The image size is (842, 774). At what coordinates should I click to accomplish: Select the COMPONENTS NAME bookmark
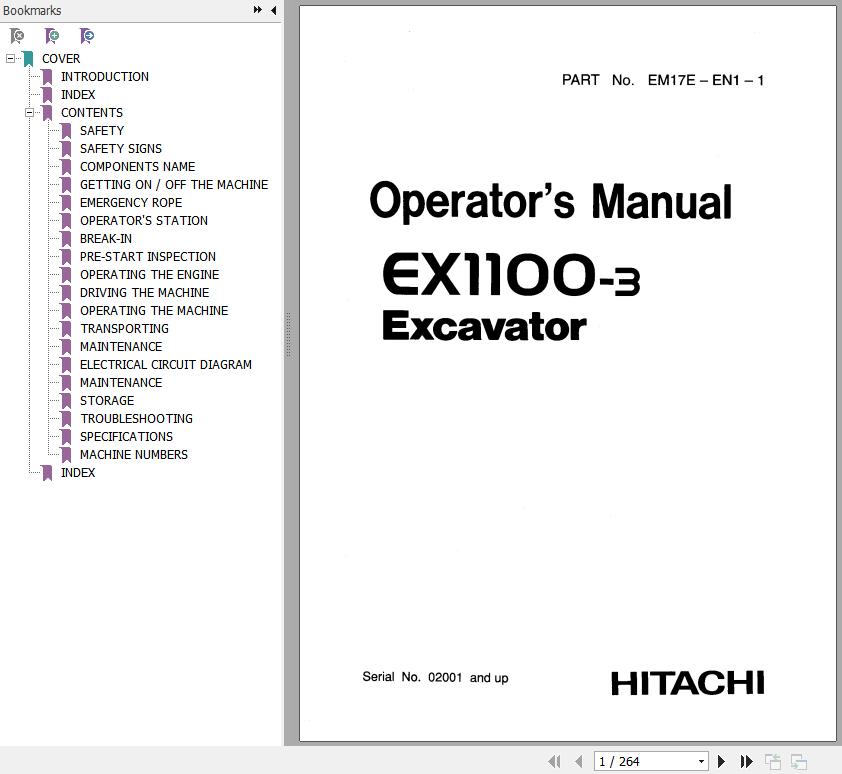137,167
